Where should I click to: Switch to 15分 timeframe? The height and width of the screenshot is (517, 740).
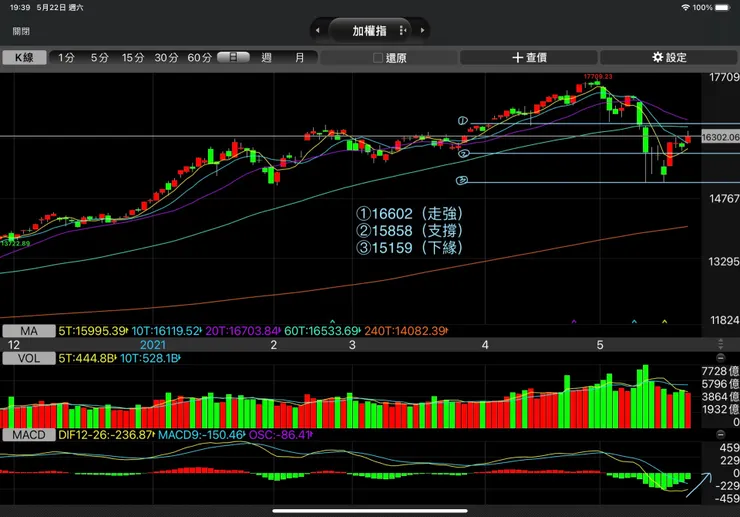pos(133,58)
